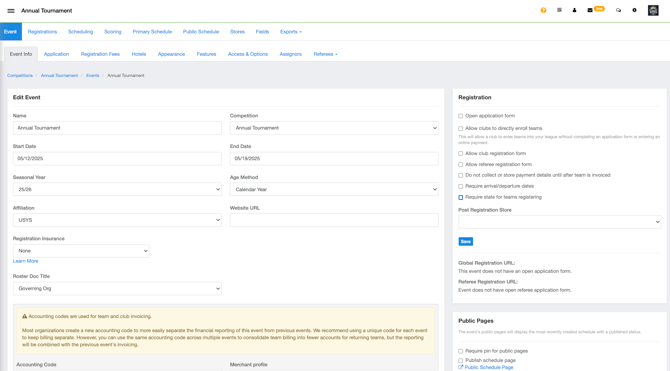670x371 pixels.
Task: Switch to Registrations tab
Action: point(42,32)
